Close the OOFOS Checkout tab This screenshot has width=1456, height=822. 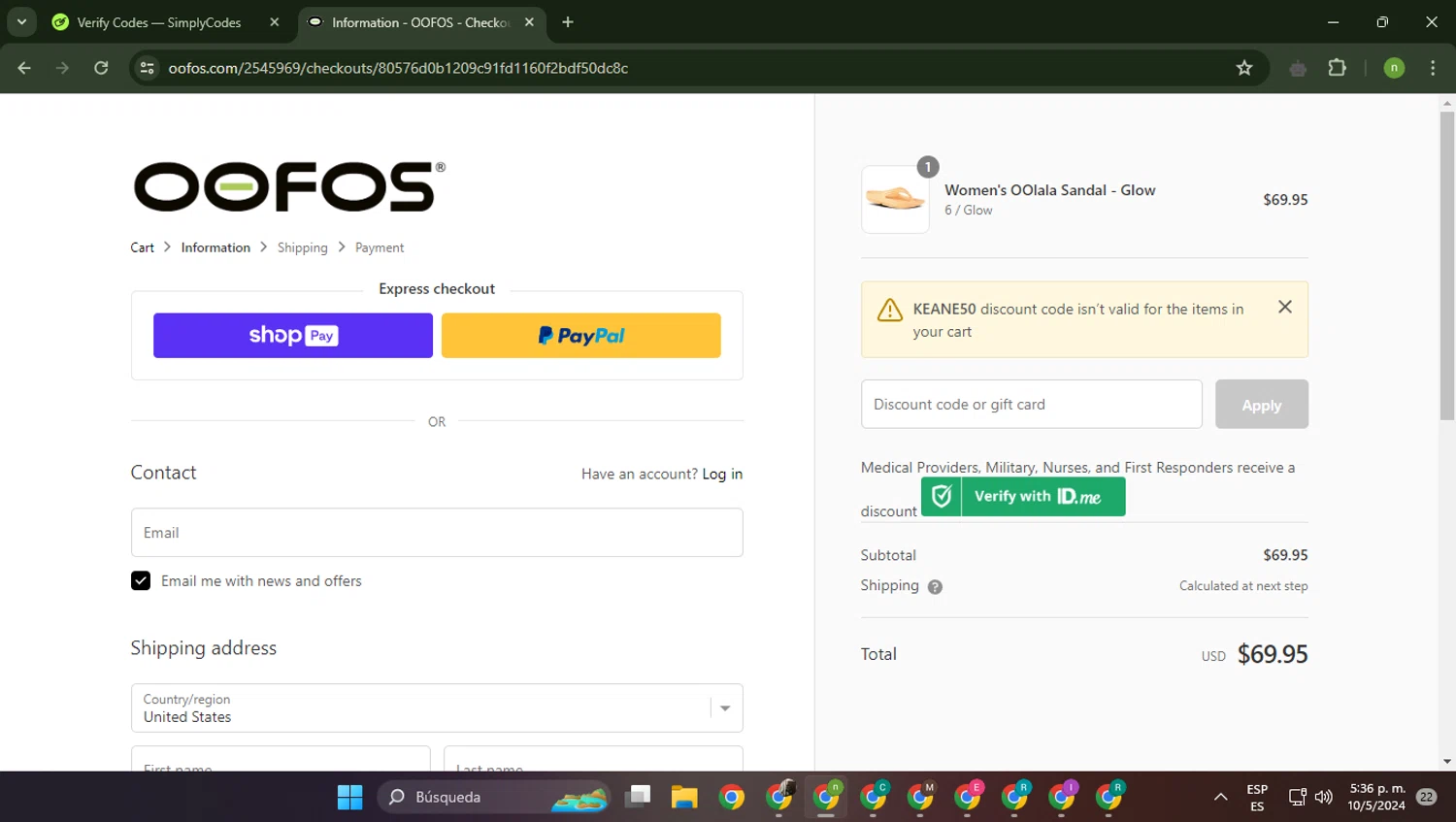tap(529, 21)
